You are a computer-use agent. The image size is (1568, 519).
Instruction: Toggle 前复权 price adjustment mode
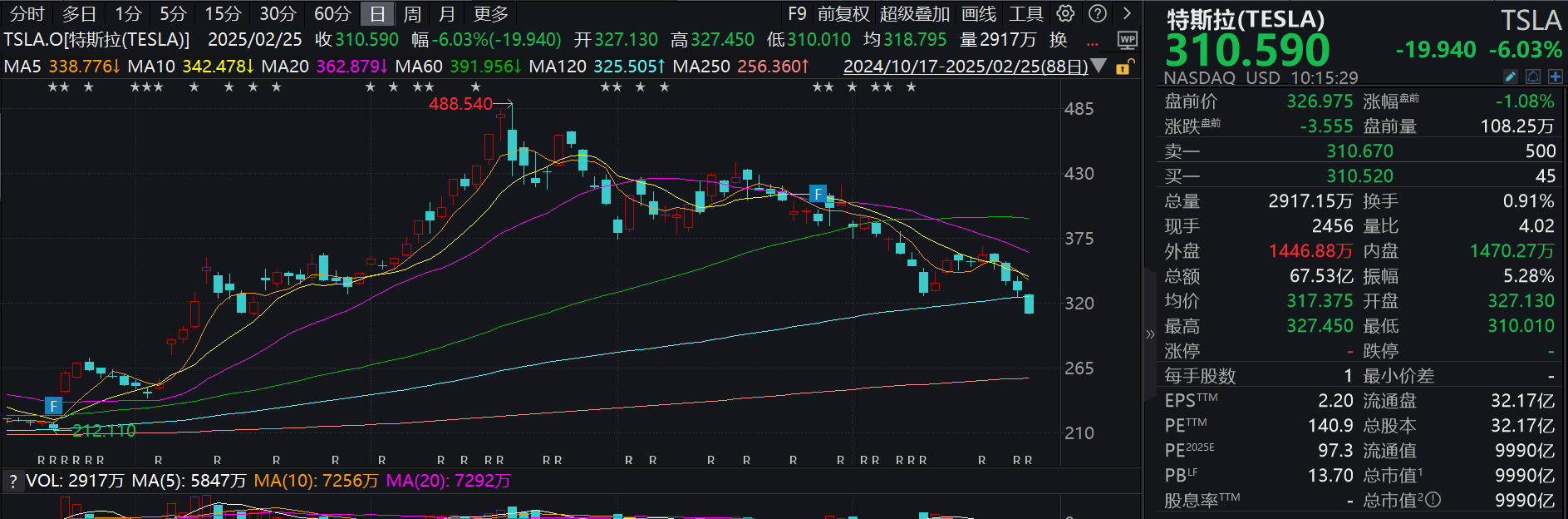pos(843,14)
